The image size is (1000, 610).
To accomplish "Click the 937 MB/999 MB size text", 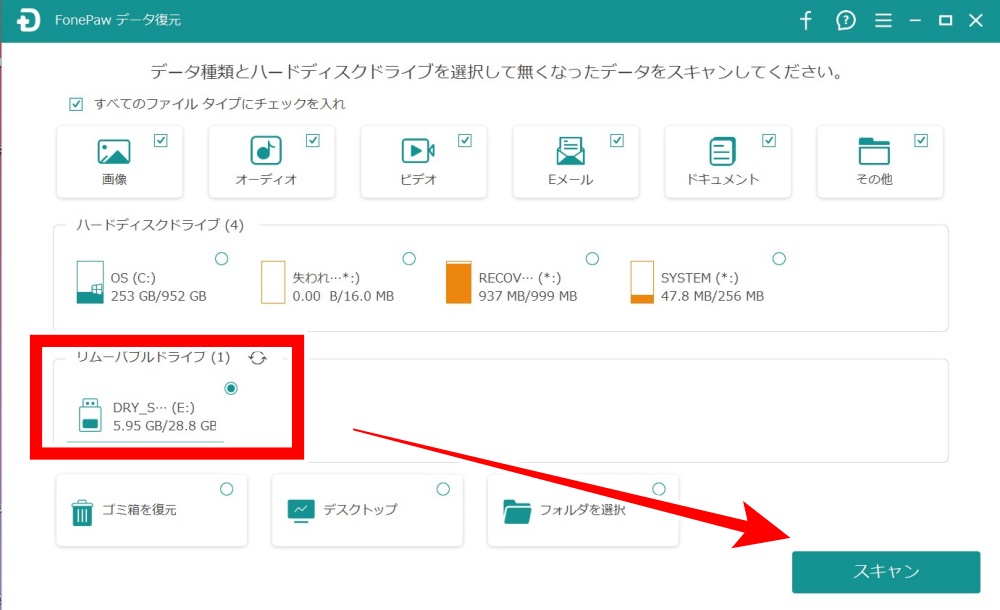I will coord(528,296).
